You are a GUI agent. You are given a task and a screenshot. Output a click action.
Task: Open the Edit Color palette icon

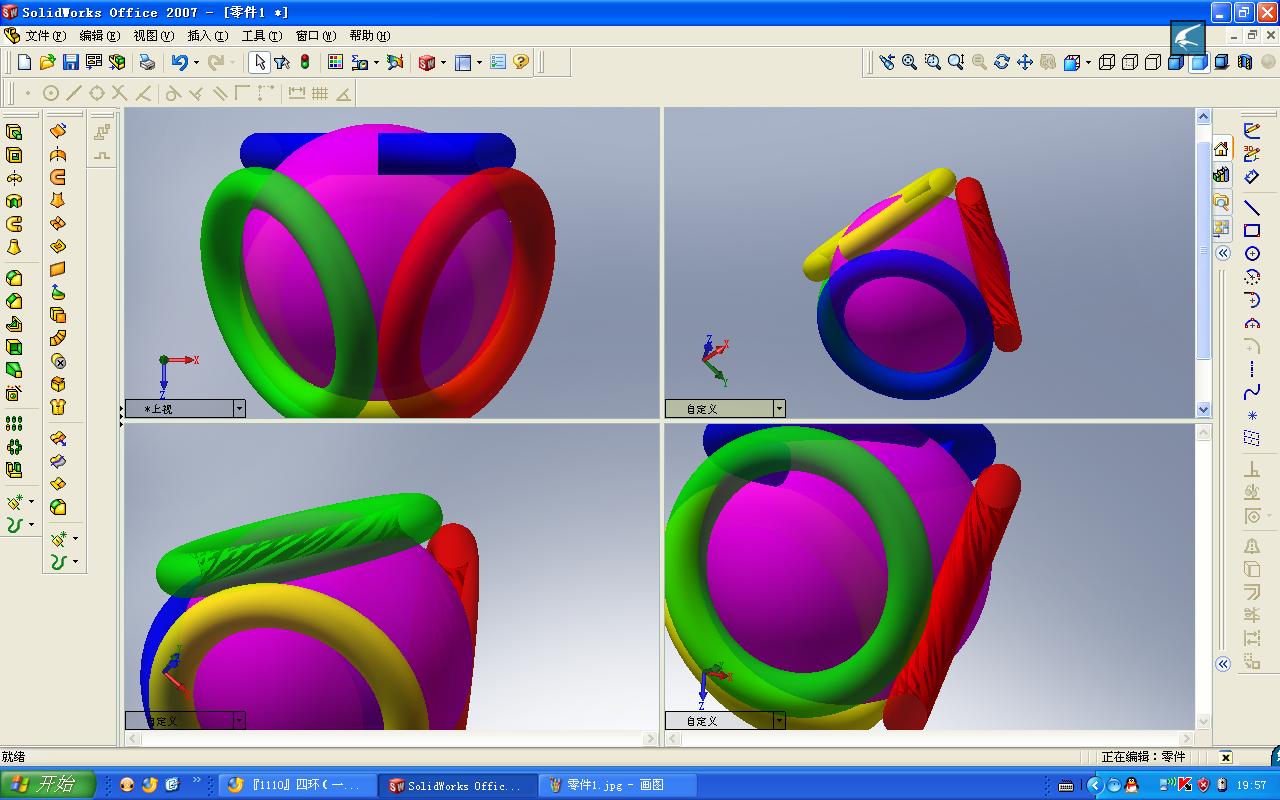[335, 62]
